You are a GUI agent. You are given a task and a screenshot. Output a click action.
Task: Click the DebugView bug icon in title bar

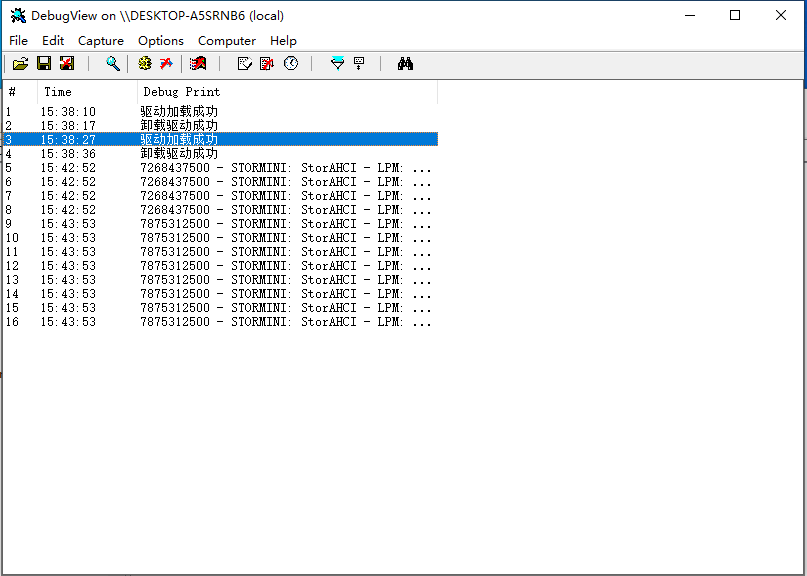(x=18, y=15)
